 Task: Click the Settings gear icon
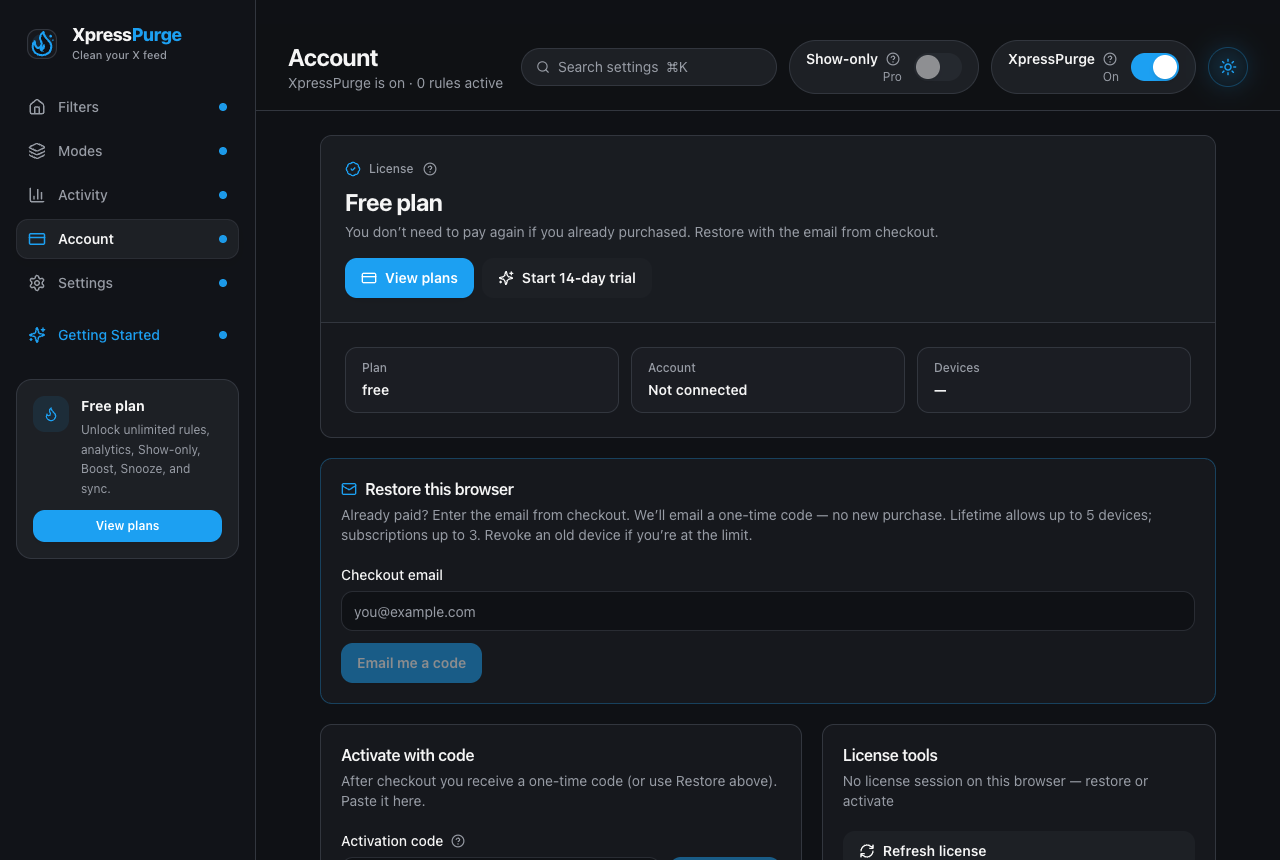[x=37, y=283]
